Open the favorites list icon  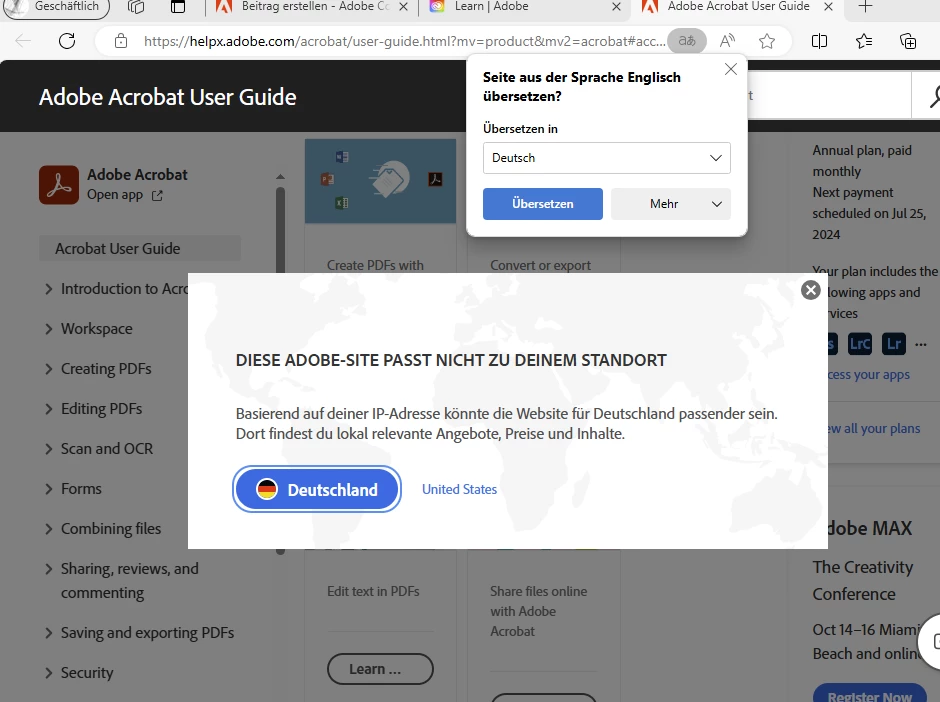coord(864,41)
